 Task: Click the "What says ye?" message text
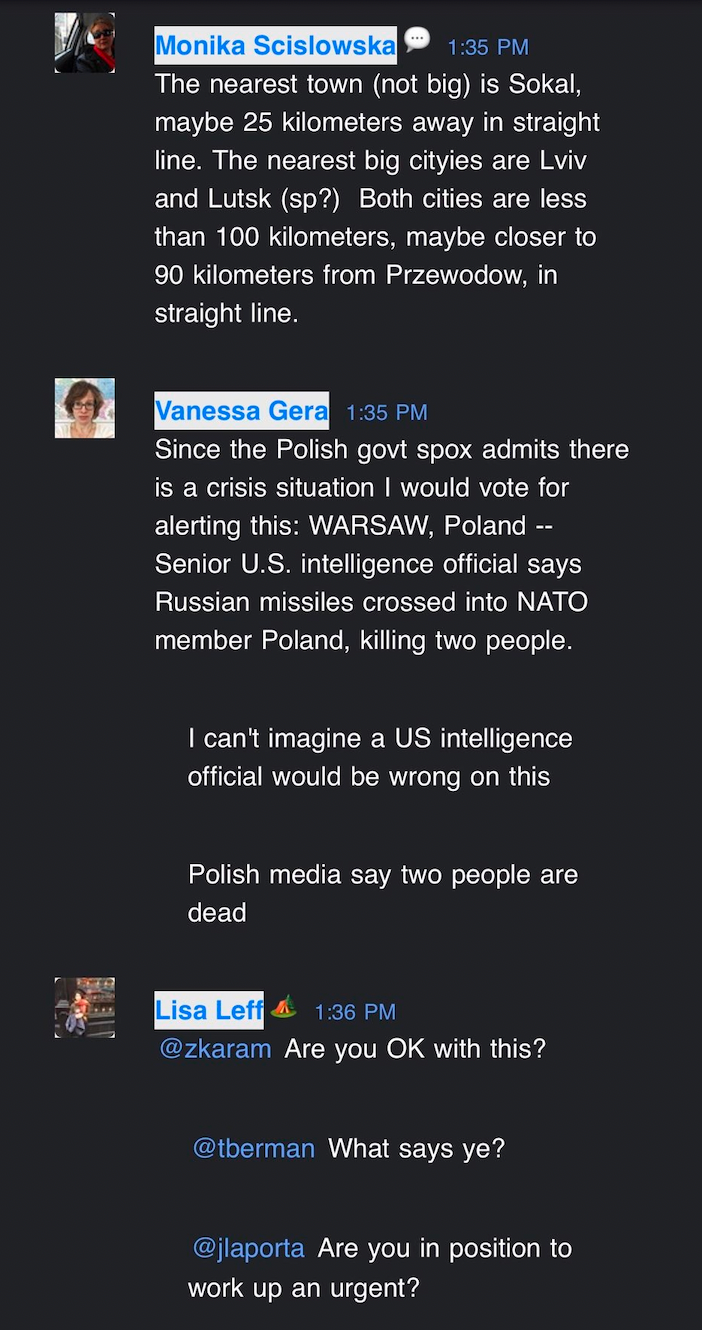coord(416,1148)
